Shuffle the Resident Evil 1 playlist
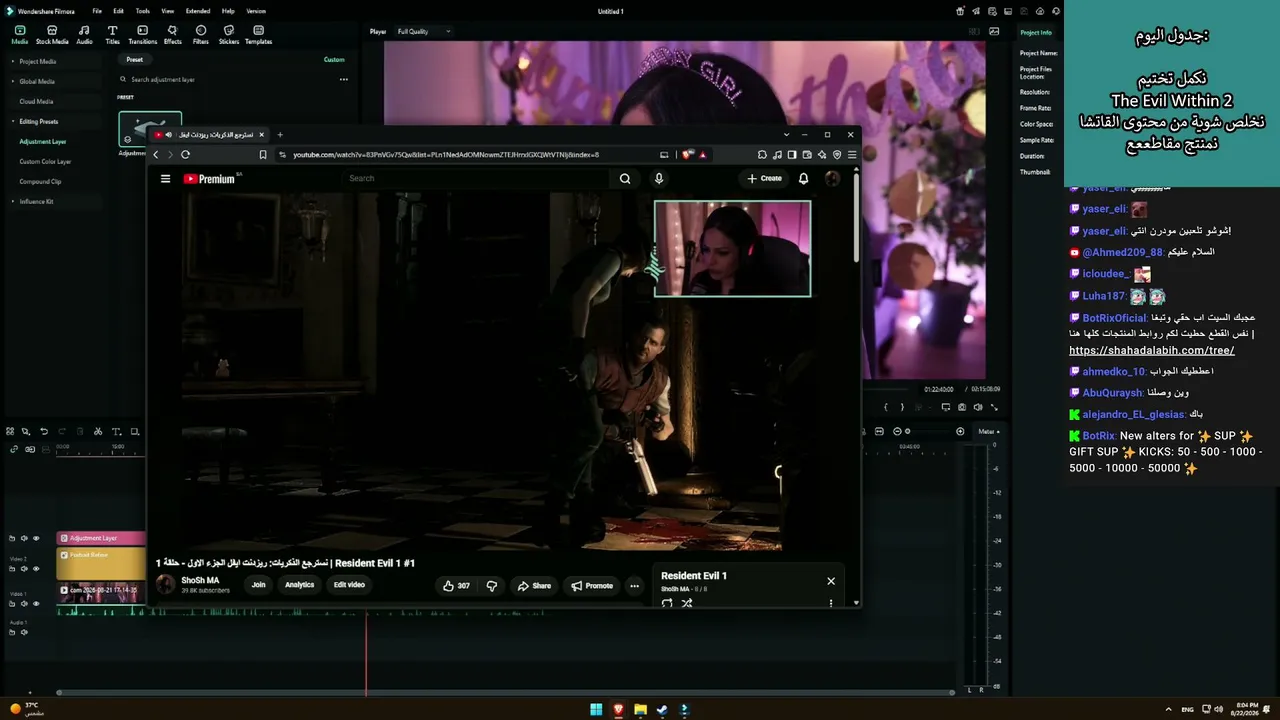 (687, 603)
